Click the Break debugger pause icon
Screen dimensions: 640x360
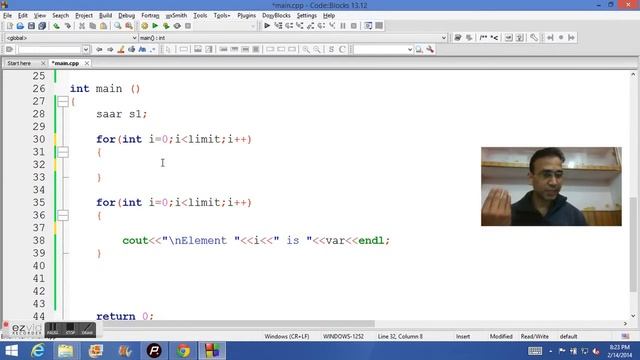[343, 26]
